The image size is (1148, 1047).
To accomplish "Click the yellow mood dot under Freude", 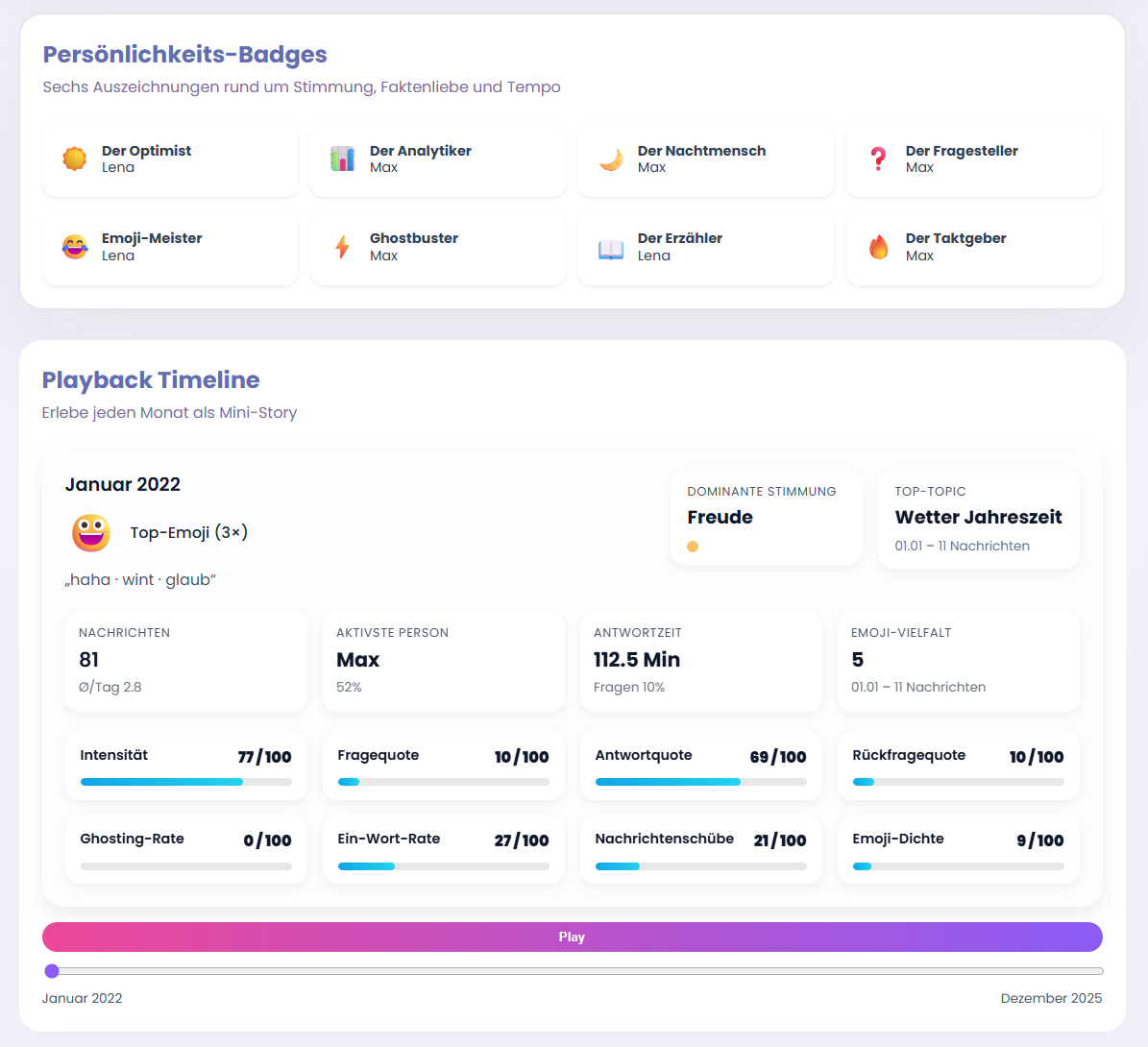I will (x=693, y=547).
